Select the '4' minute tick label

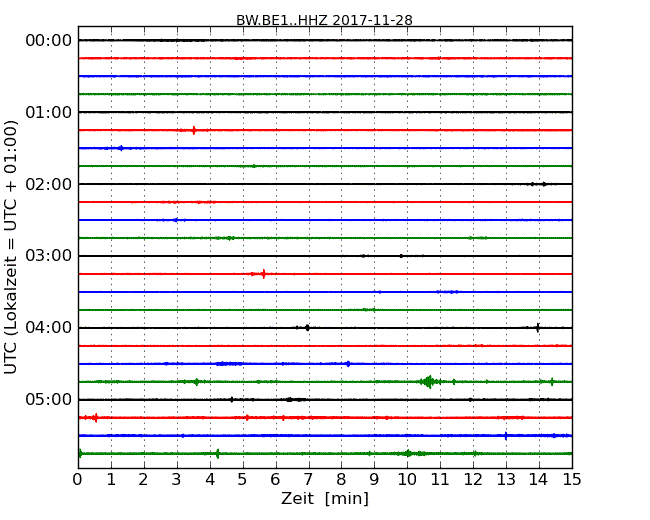[x=210, y=480]
